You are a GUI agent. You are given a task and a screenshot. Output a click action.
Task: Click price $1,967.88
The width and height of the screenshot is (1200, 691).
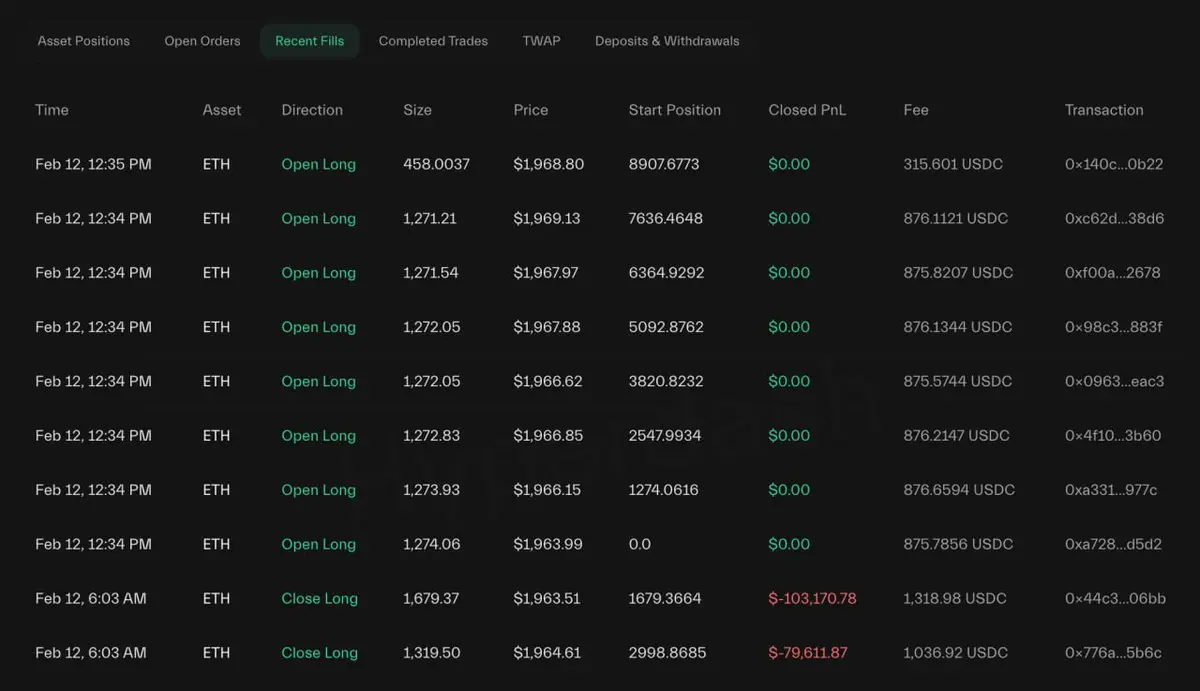coord(547,327)
